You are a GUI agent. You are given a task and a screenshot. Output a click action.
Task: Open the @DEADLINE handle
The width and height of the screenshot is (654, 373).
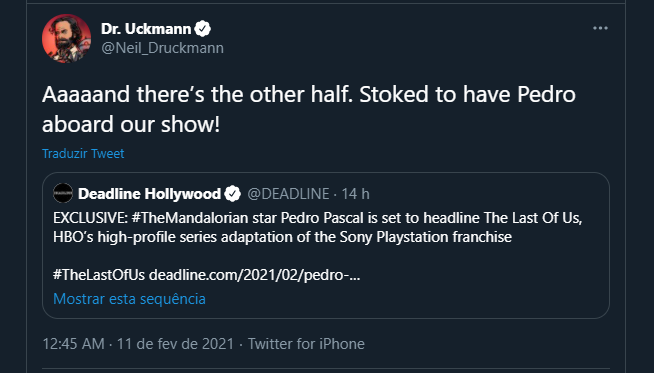point(288,194)
